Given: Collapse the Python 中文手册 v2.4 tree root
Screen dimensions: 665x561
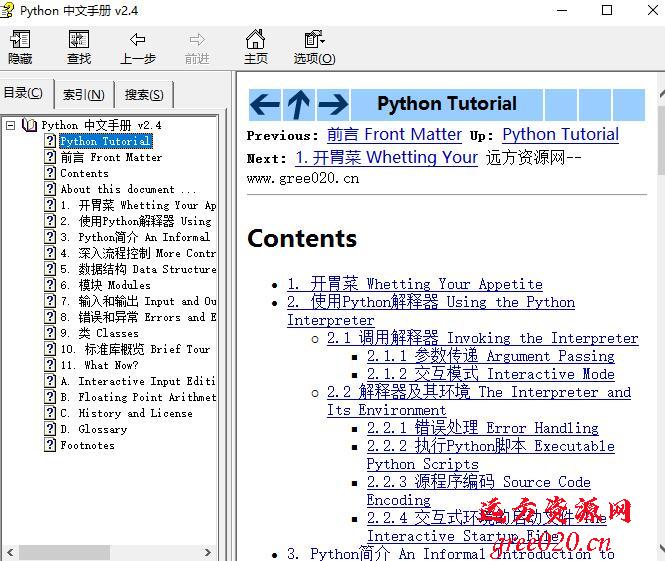Looking at the screenshot, I should click(x=10, y=125).
